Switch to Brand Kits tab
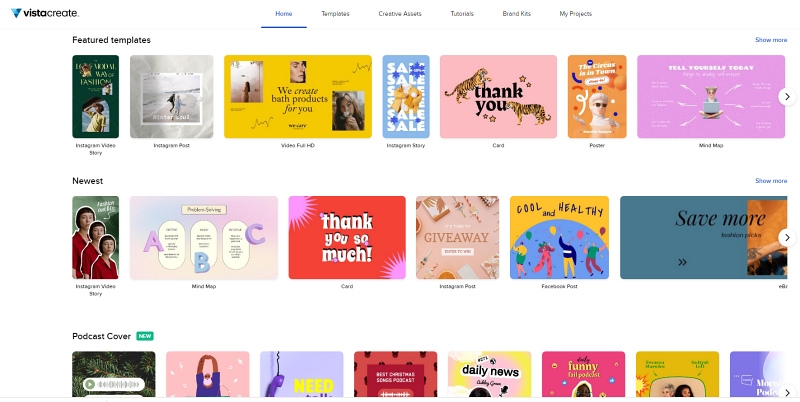The image size is (800, 402). pyautogui.click(x=516, y=14)
